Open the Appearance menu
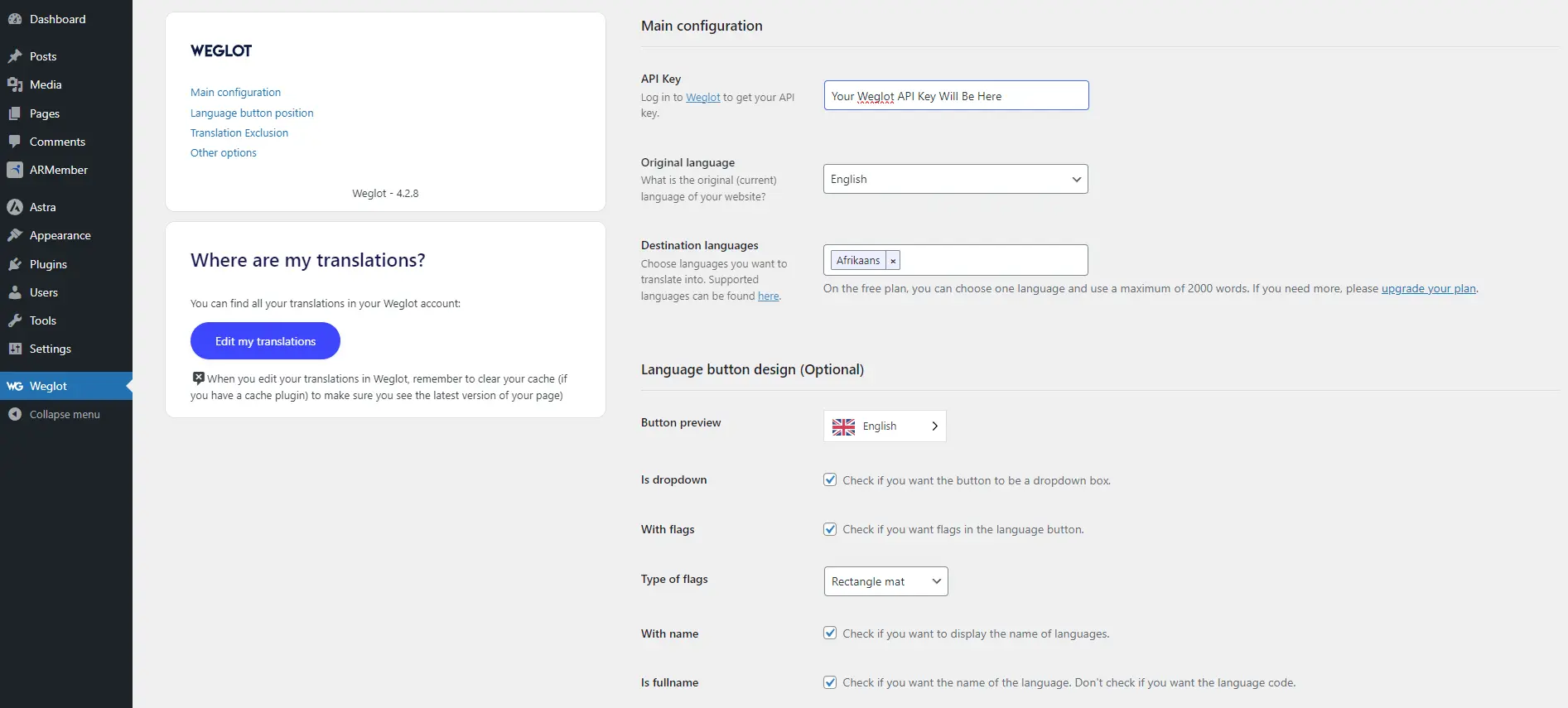 pyautogui.click(x=66, y=235)
